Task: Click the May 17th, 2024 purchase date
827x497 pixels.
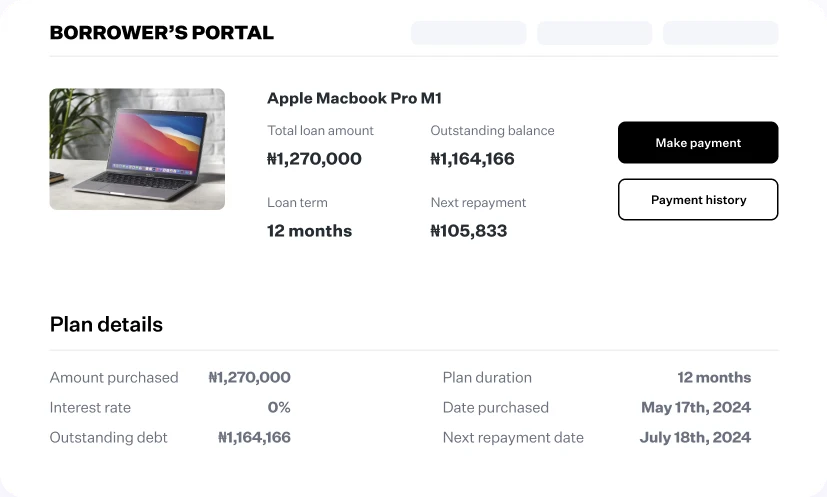Action: (x=696, y=407)
